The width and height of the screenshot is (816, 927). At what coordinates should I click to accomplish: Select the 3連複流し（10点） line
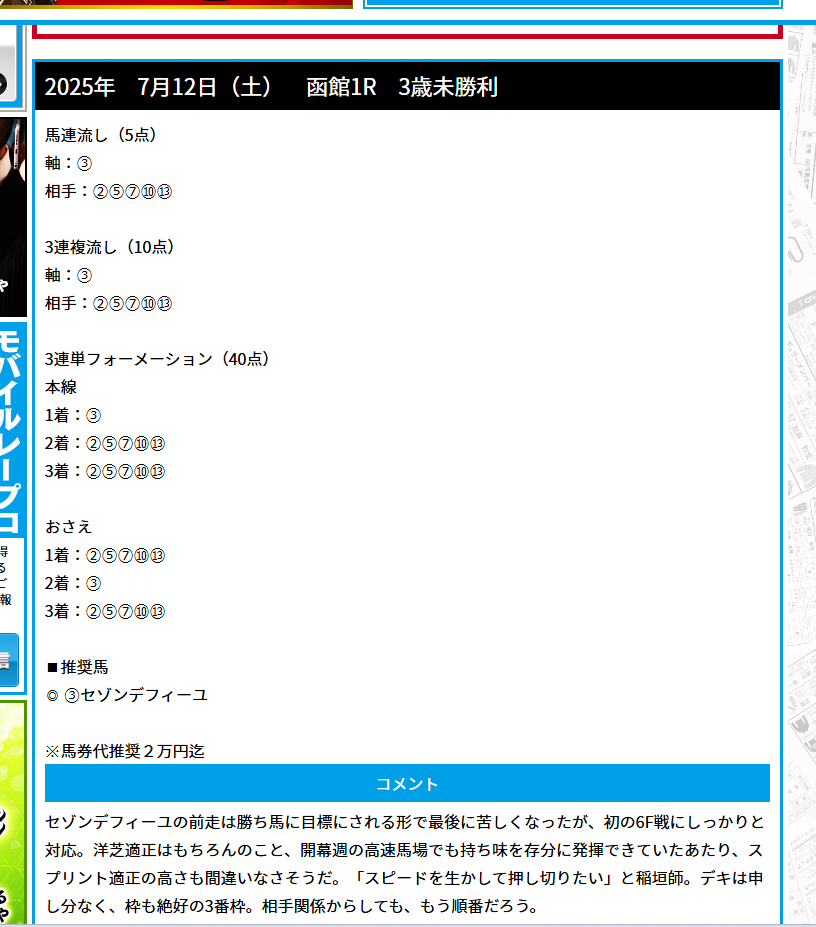(x=109, y=247)
